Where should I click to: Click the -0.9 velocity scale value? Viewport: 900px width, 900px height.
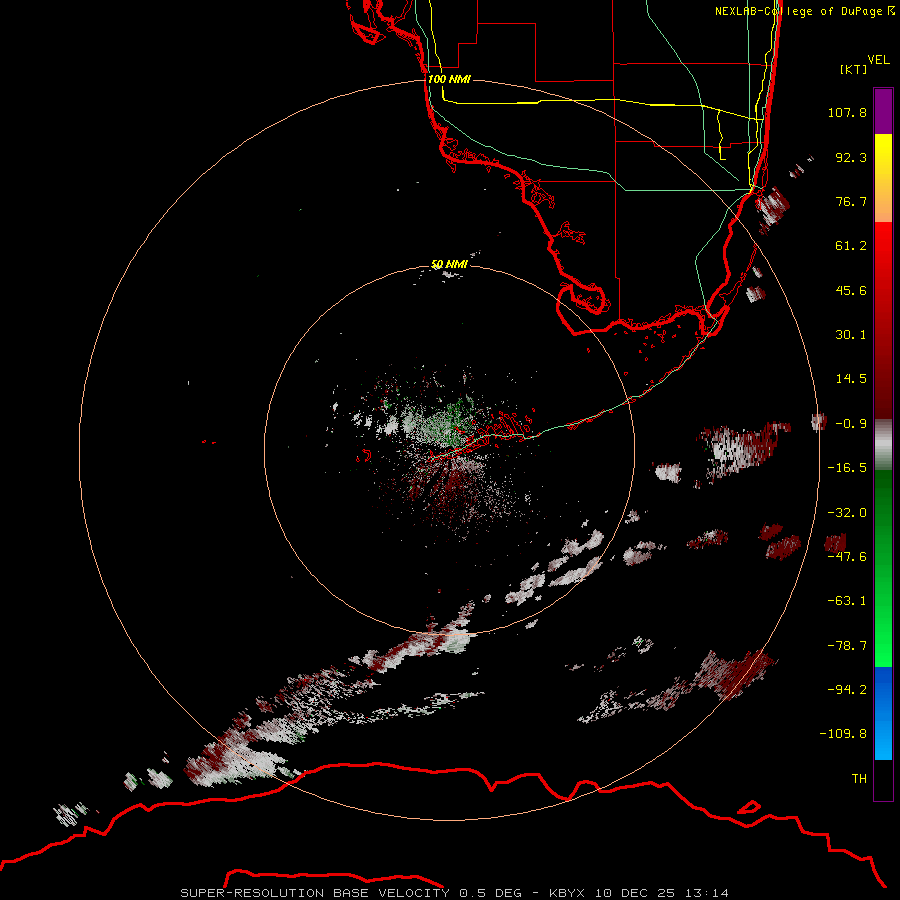[851, 424]
